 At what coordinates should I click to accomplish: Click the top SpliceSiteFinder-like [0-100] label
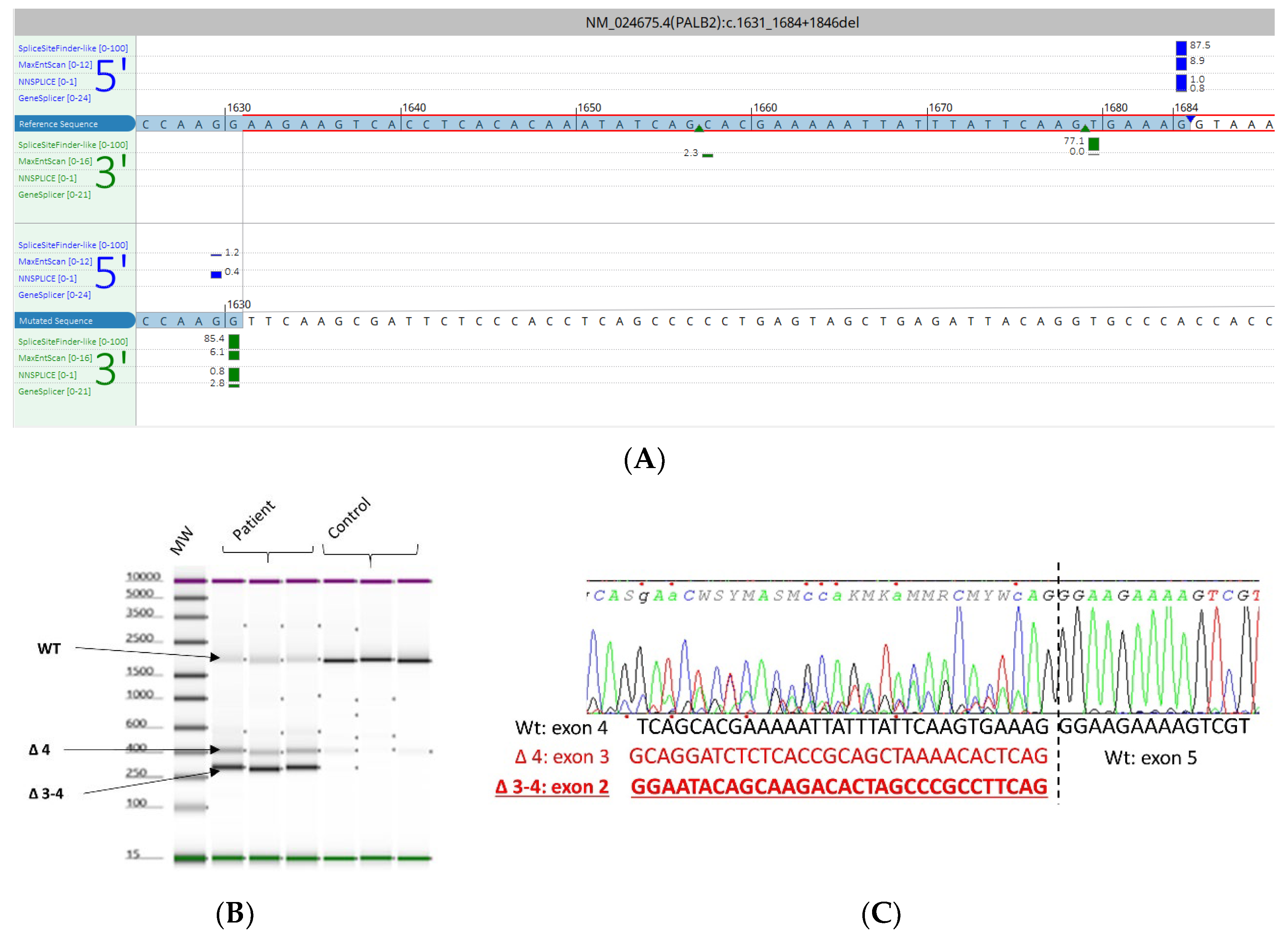pyautogui.click(x=73, y=48)
